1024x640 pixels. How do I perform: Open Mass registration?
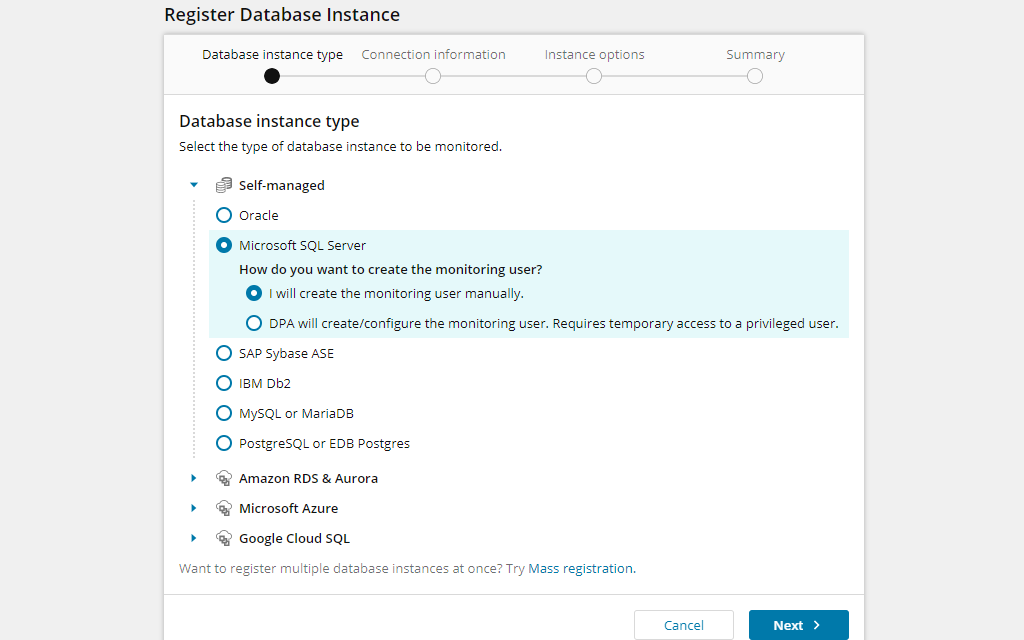point(581,568)
